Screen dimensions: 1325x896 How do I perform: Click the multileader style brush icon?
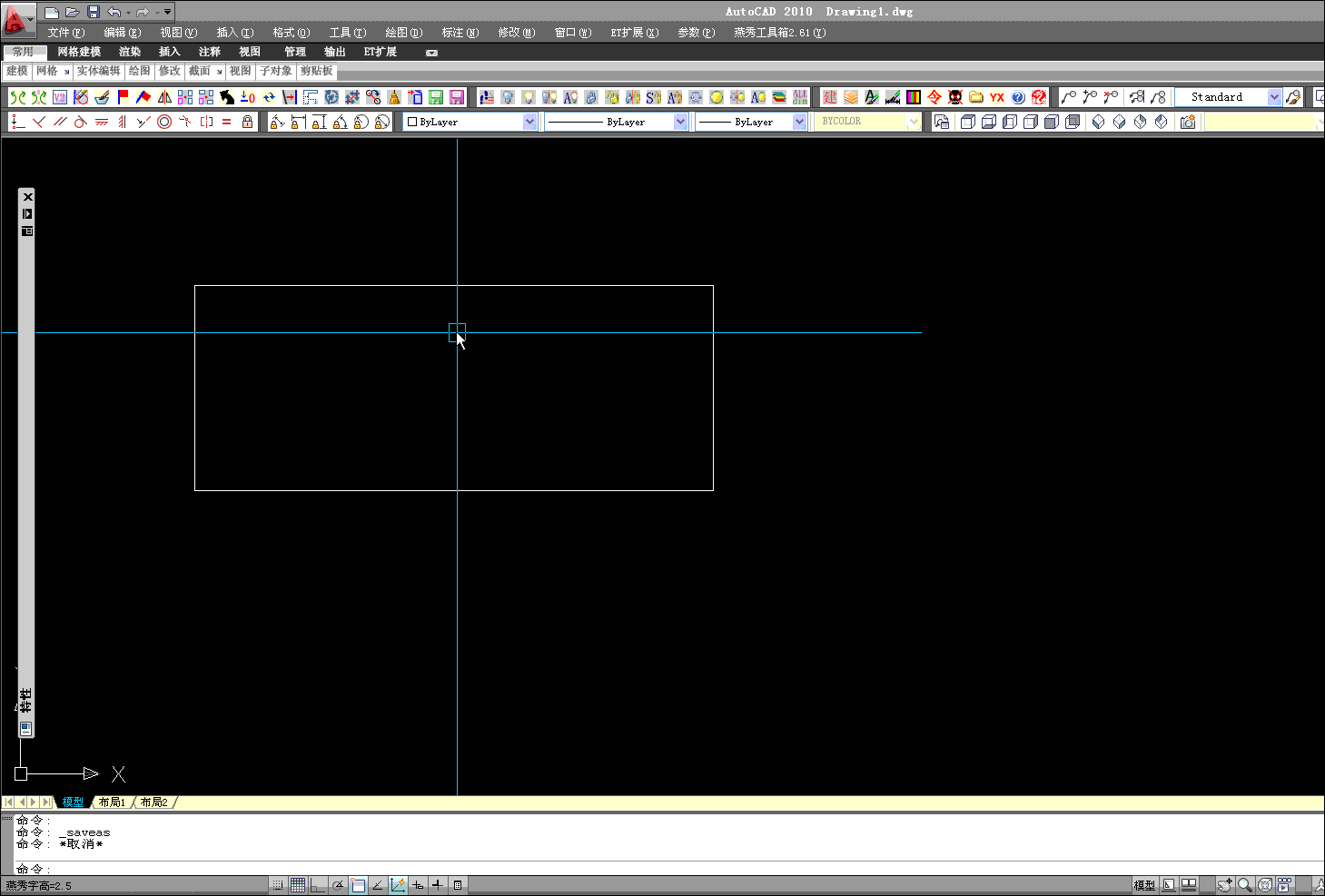click(x=1293, y=97)
